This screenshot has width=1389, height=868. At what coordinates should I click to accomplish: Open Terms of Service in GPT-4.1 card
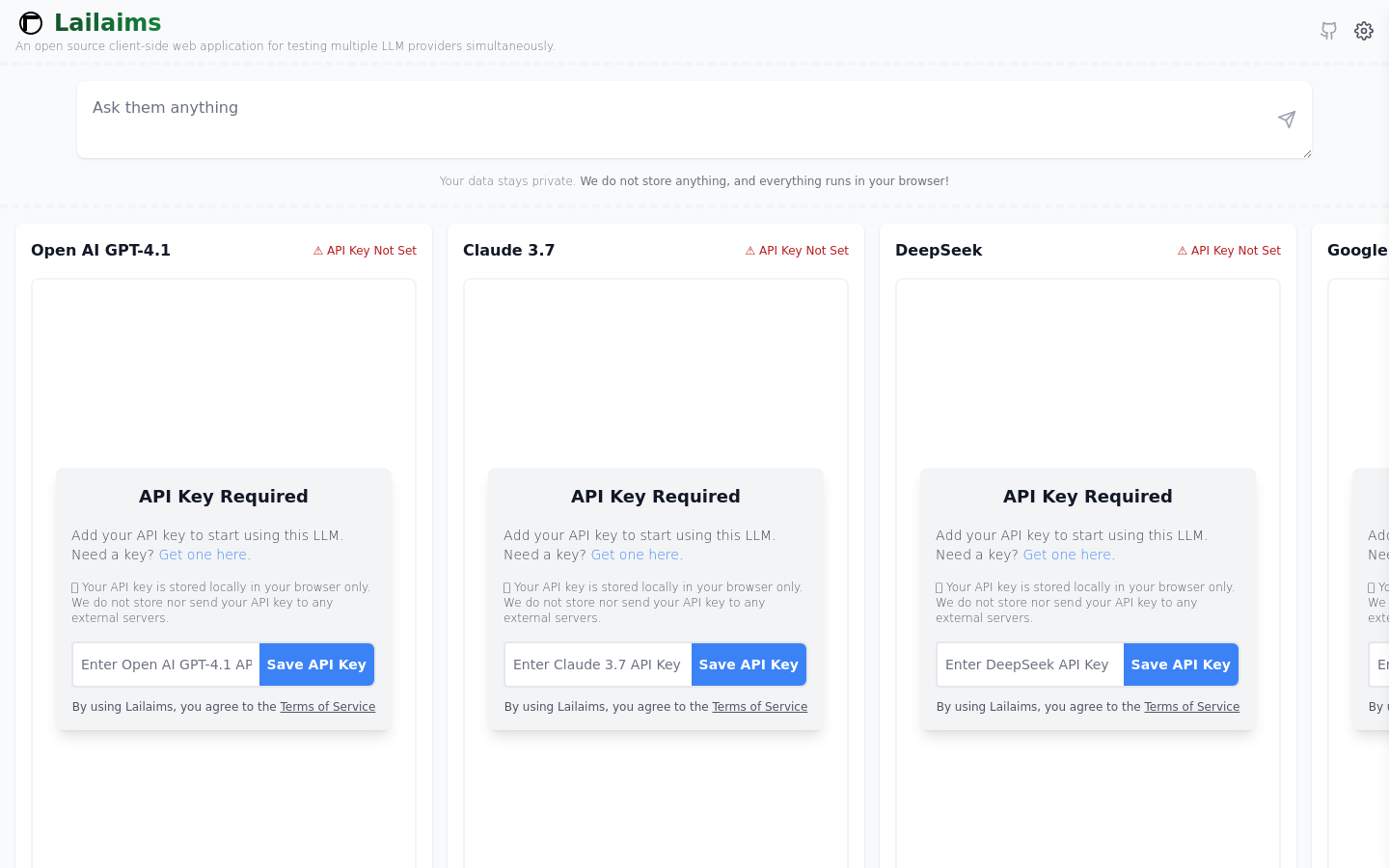(x=328, y=707)
